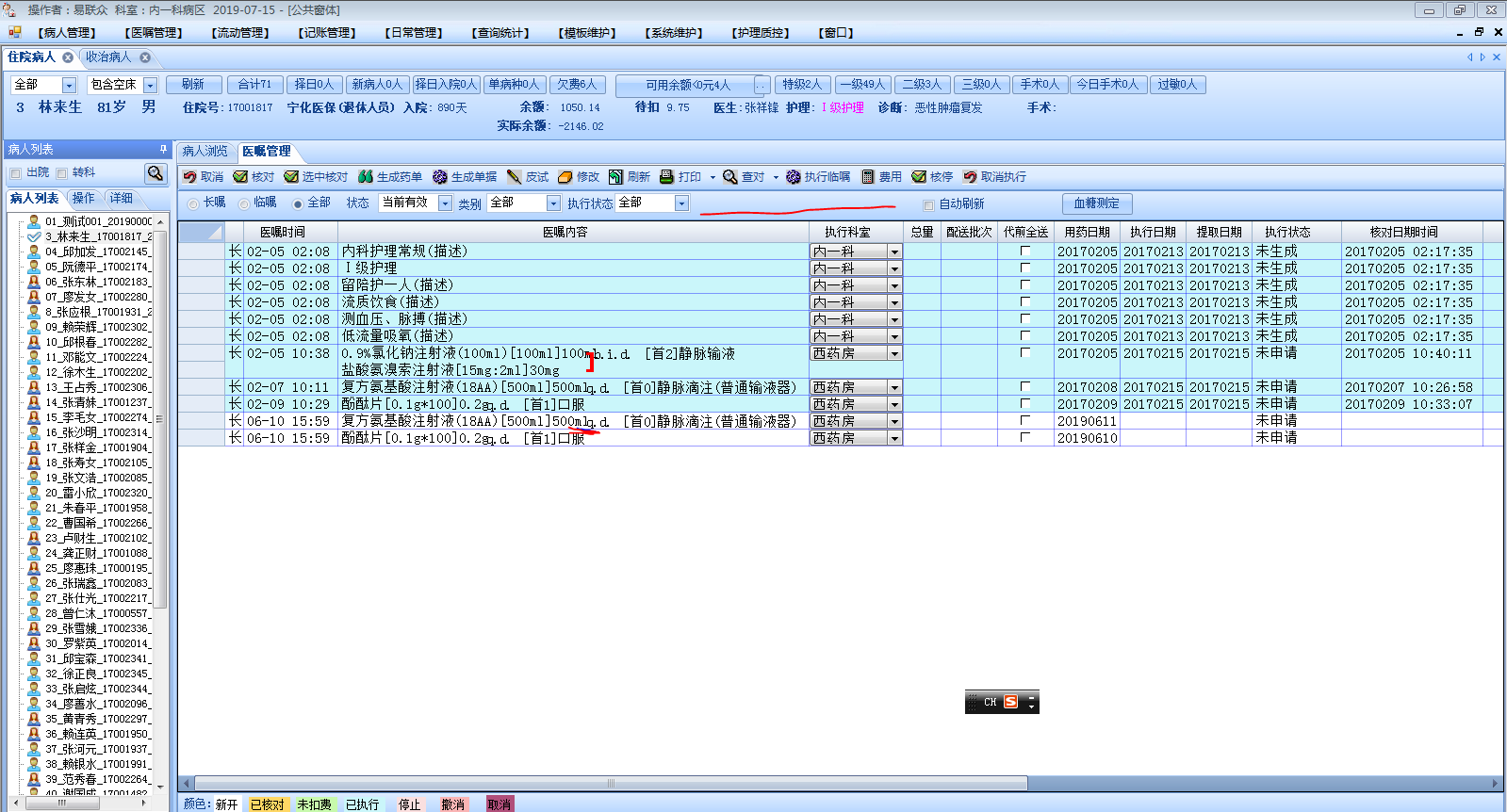Tick 代前全送 checkbox for 低流量吸氧 row
Viewport: 1507px width, 812px height.
point(1025,336)
